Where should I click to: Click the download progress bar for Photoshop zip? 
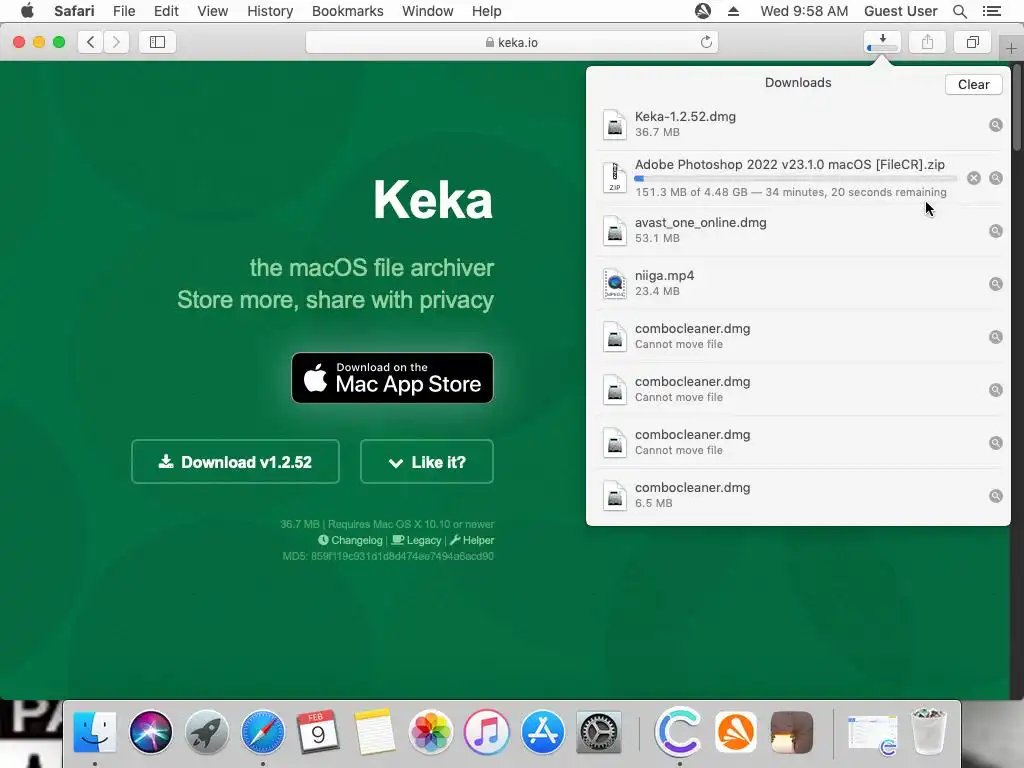pos(795,178)
